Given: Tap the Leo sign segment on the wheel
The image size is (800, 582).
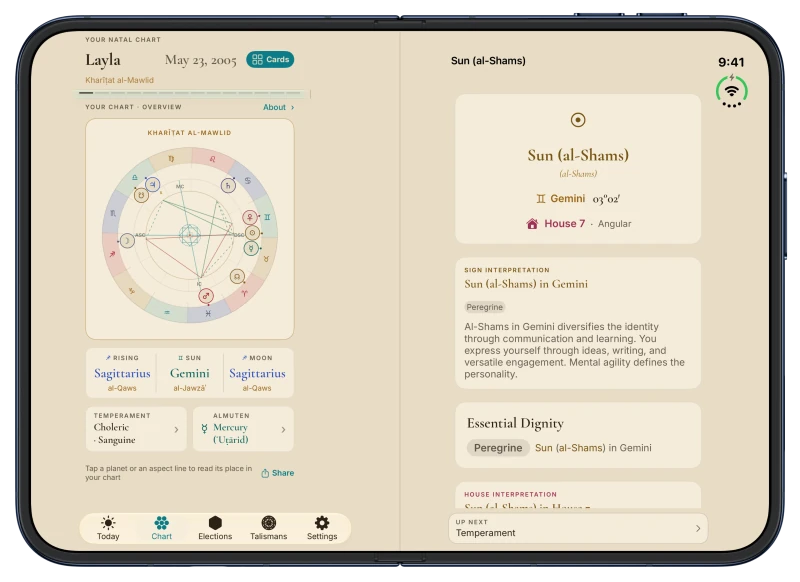Looking at the screenshot, I should (212, 159).
